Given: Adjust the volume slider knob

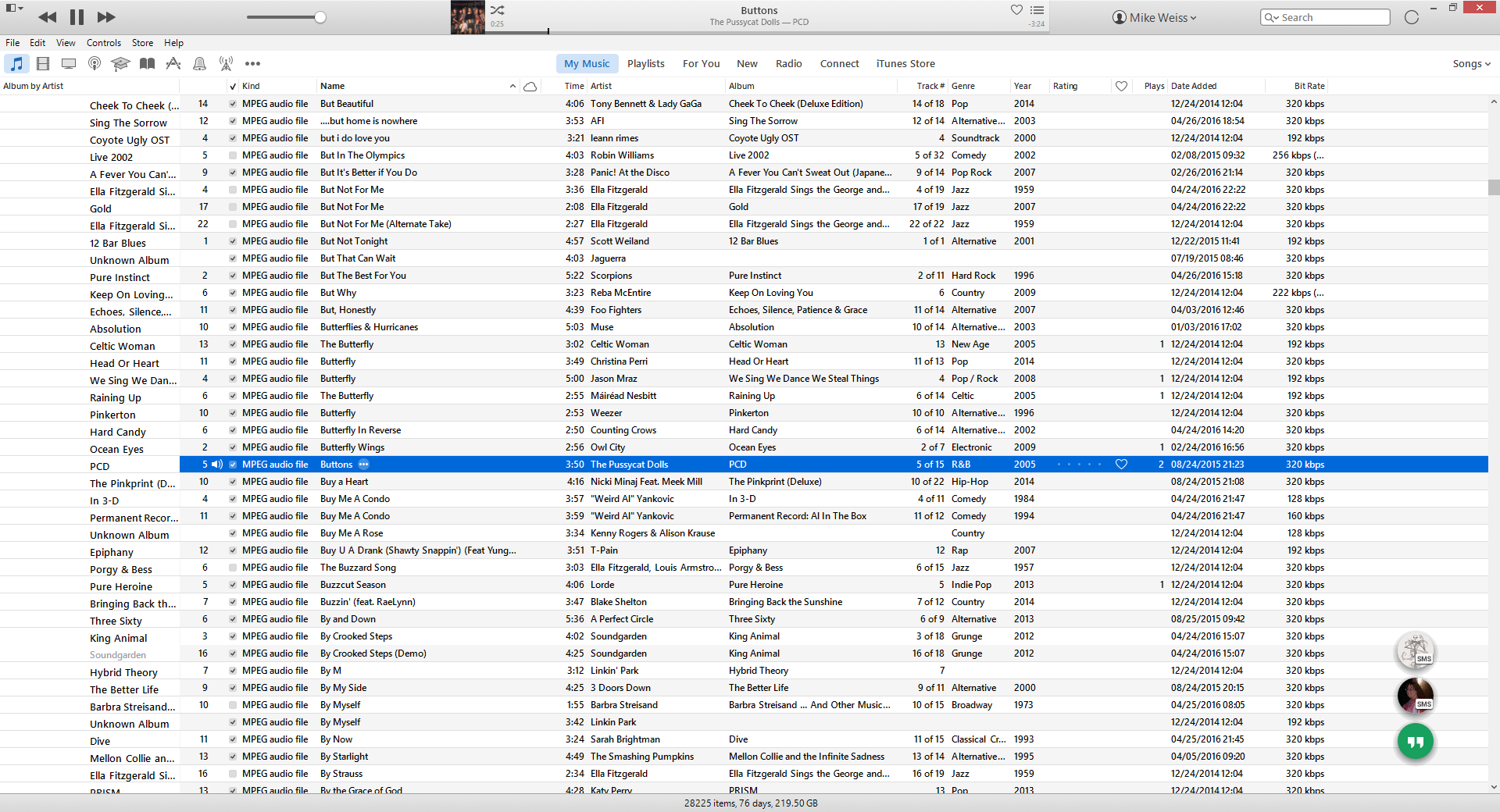Looking at the screenshot, I should coord(320,17).
